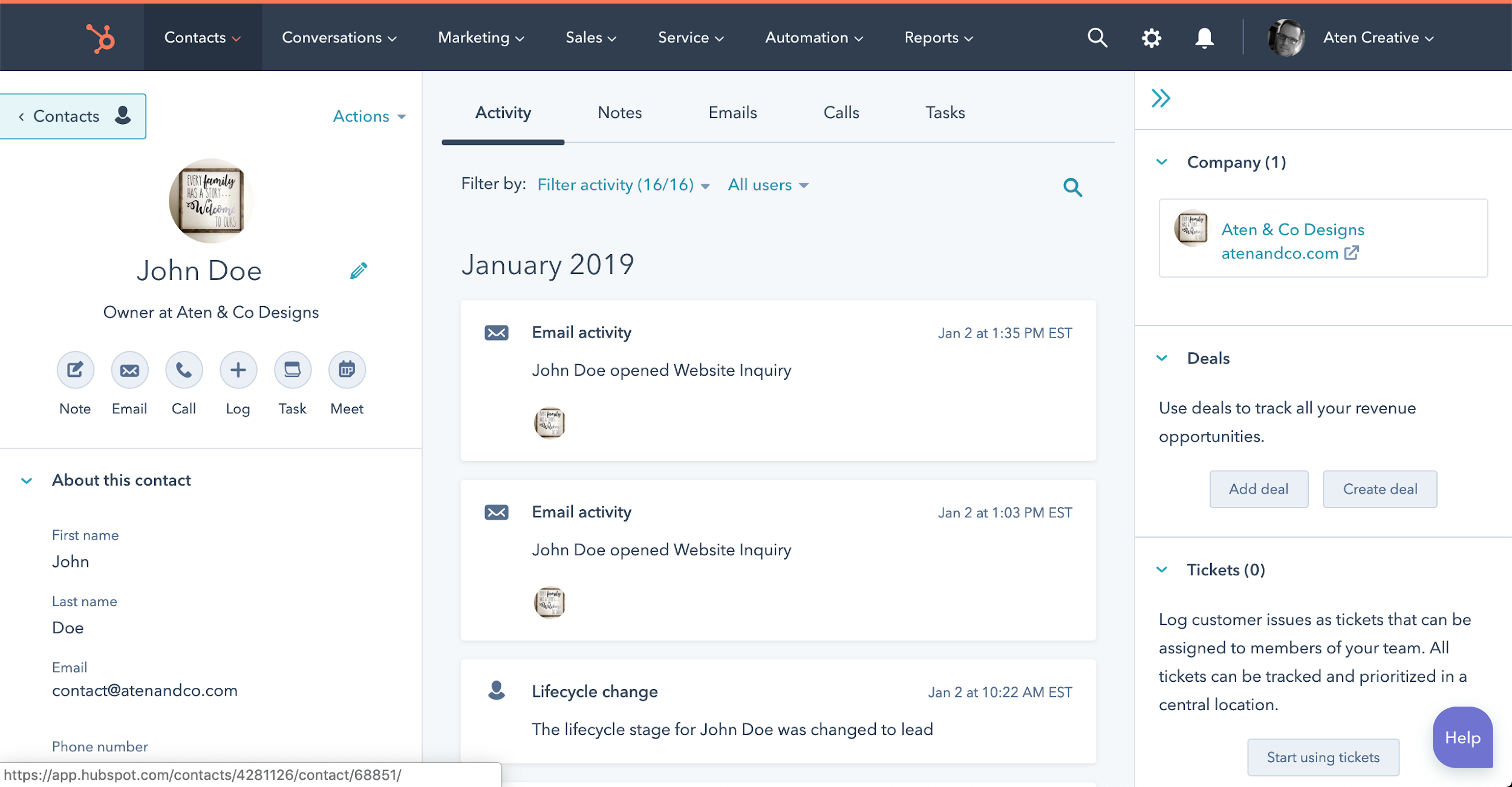Click the Aten & Co Designs company logo

click(x=1191, y=228)
